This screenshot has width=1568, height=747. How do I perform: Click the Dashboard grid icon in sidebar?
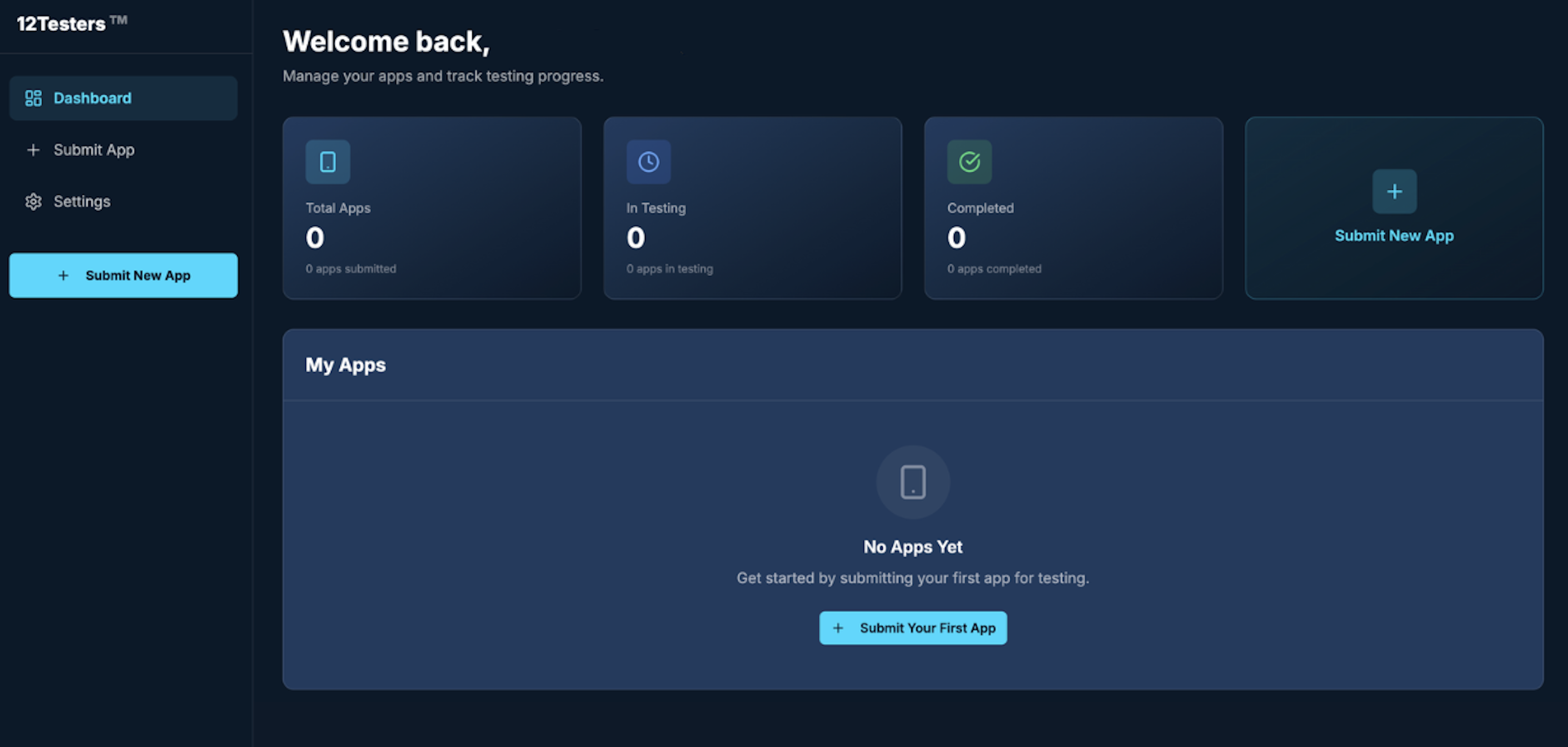tap(33, 98)
